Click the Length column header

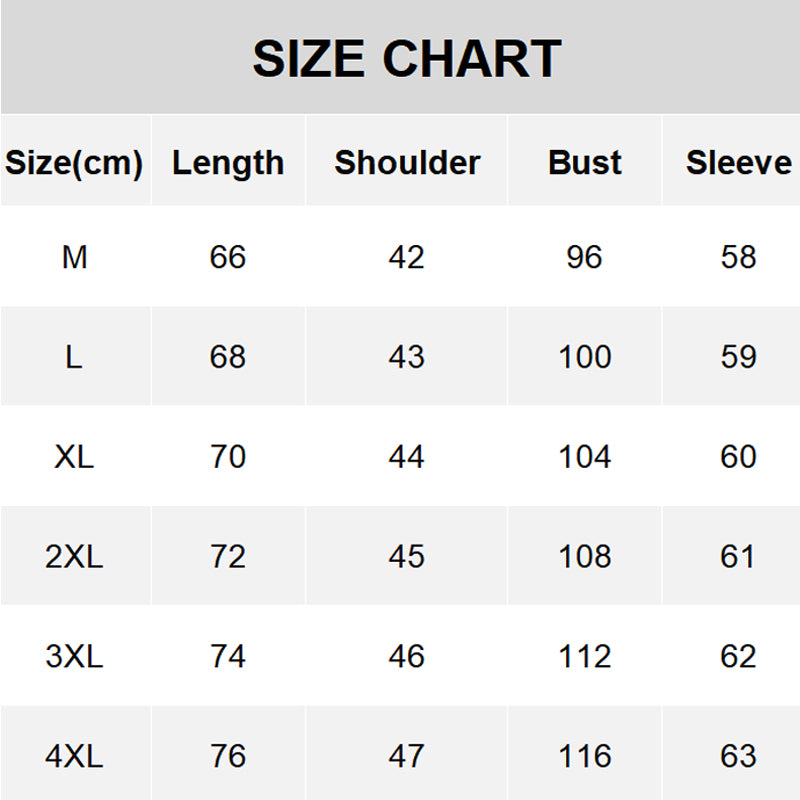228,163
